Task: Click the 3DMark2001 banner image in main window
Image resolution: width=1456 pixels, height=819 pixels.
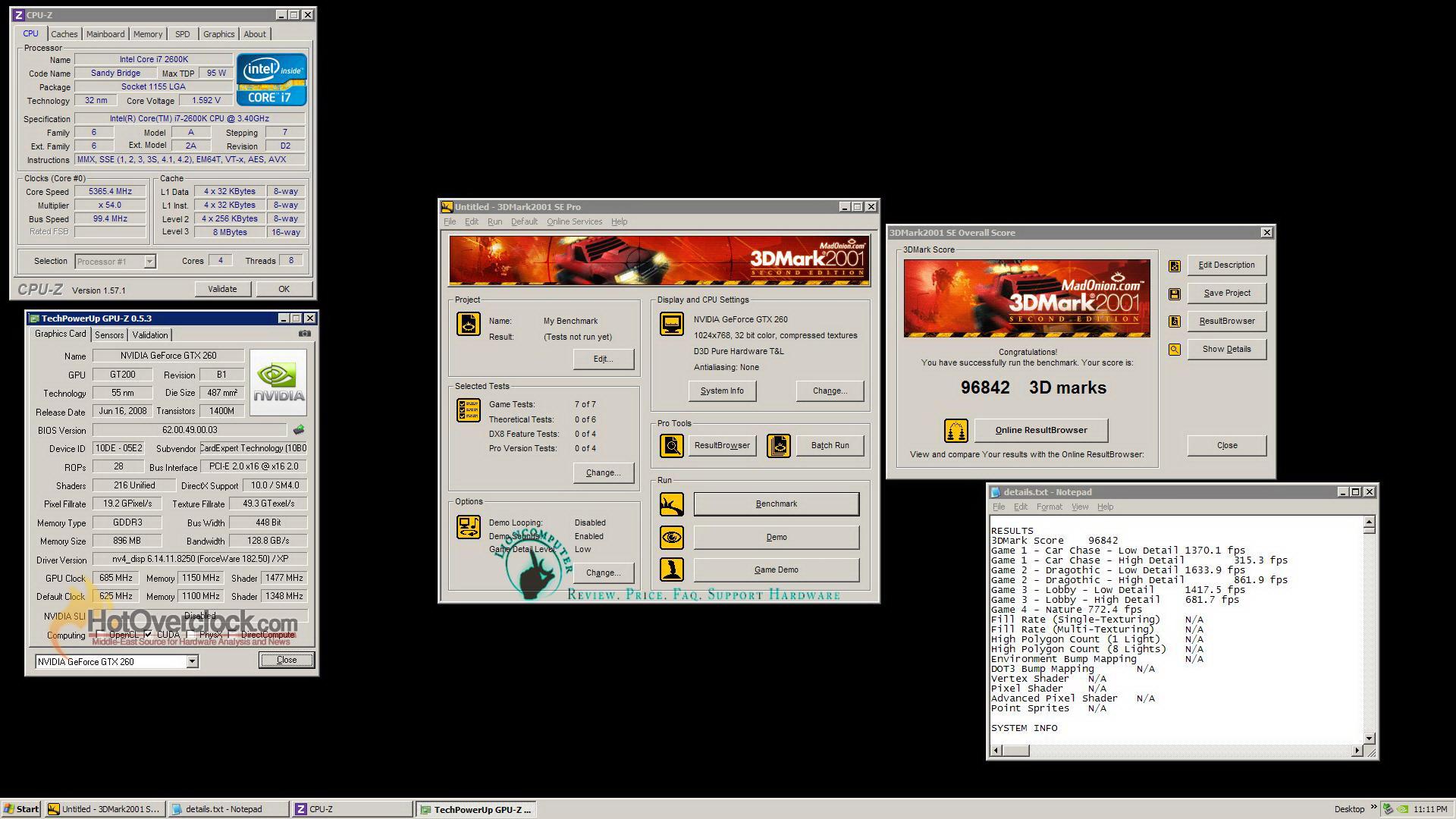Action: 659,260
